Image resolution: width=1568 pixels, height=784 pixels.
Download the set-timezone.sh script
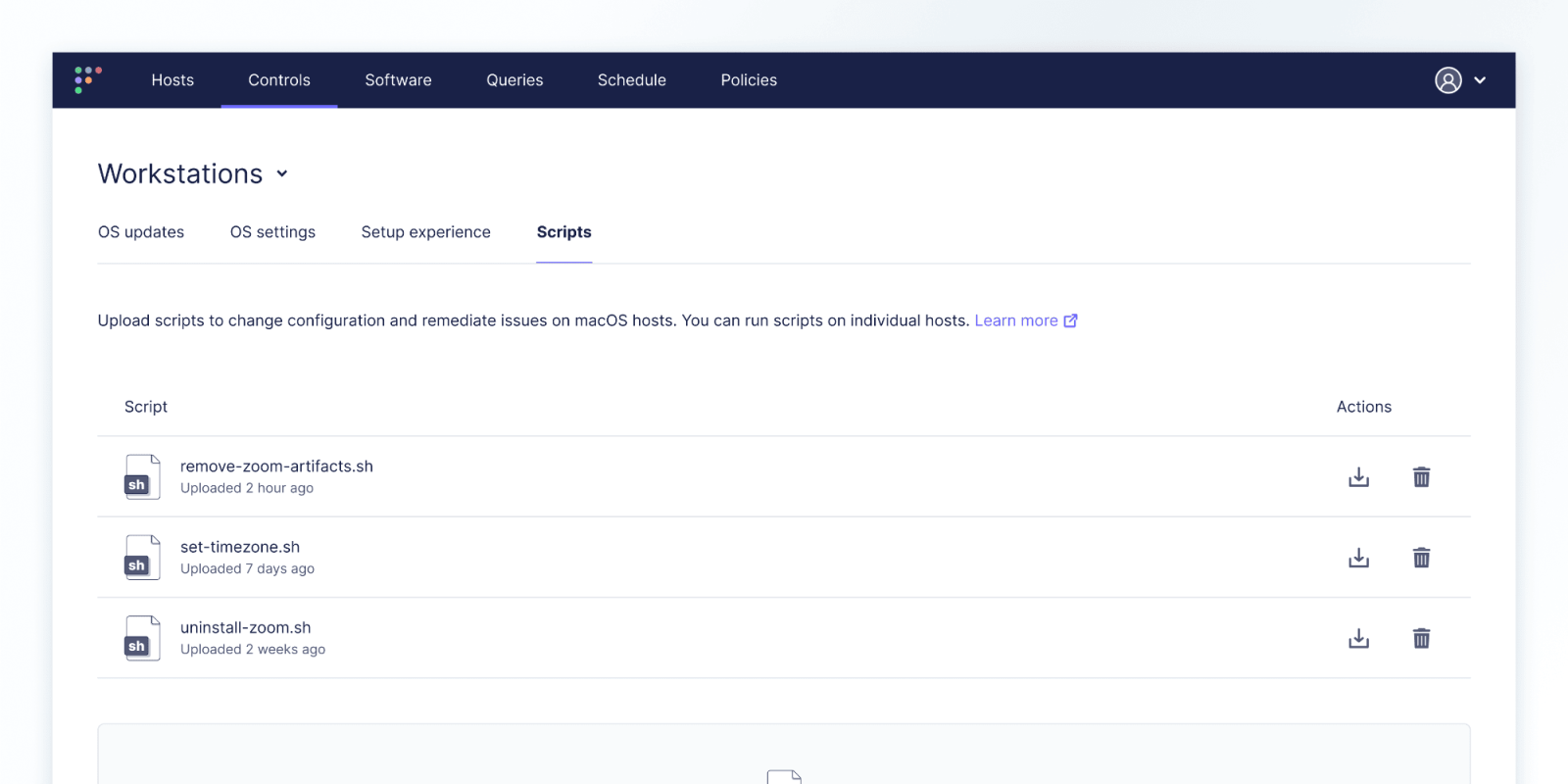(1358, 558)
